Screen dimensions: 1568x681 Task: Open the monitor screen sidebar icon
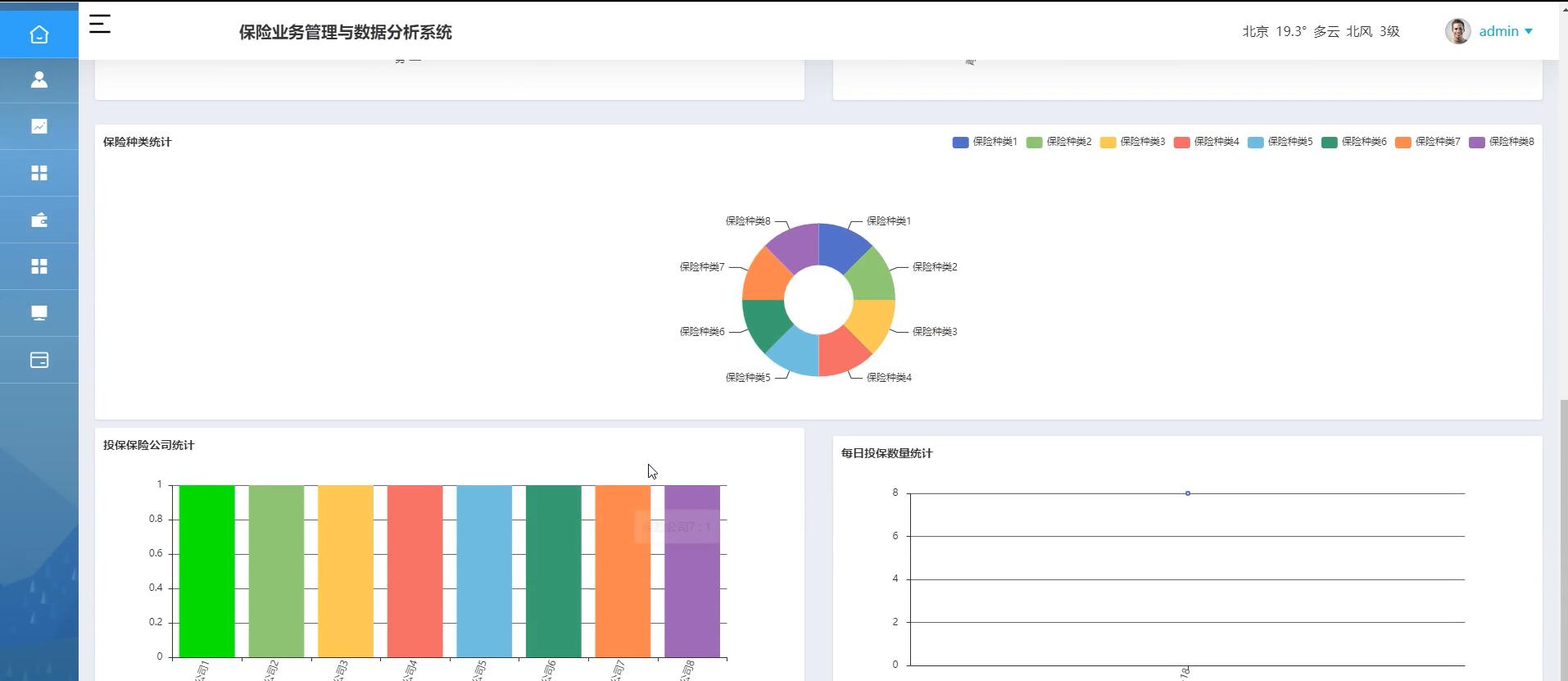tap(39, 313)
